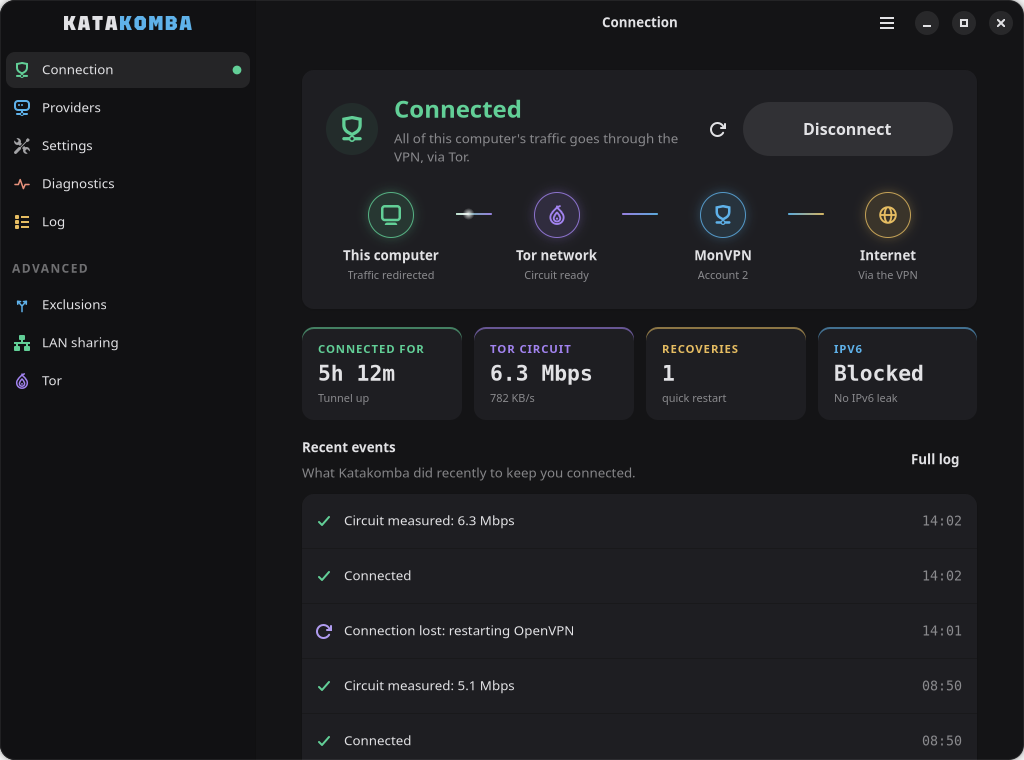
Task: Click the KATAKOMBA logo
Action: pyautogui.click(x=128, y=24)
